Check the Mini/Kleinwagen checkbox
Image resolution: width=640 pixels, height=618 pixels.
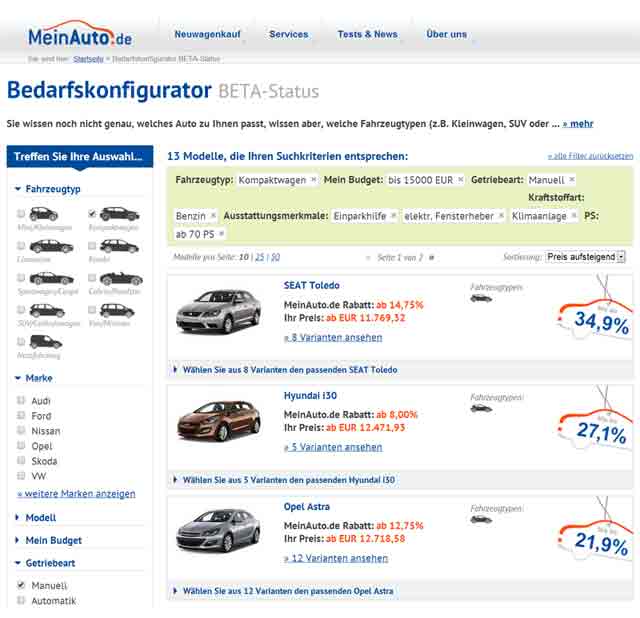tap(20, 213)
